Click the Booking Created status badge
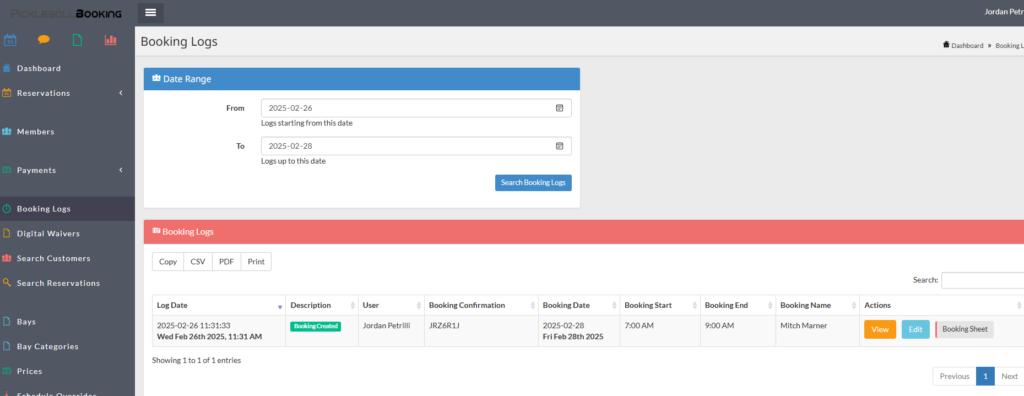The image size is (1024, 396). click(x=315, y=326)
